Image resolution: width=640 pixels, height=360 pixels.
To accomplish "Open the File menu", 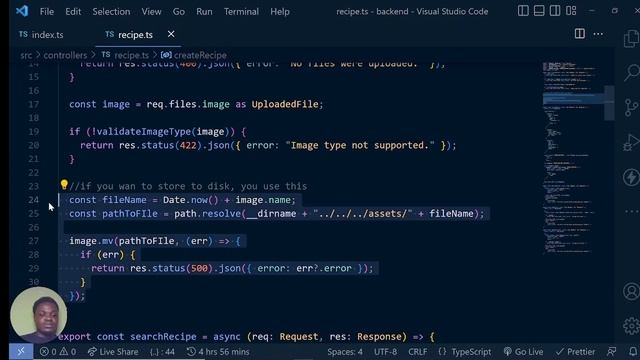I will [47, 11].
